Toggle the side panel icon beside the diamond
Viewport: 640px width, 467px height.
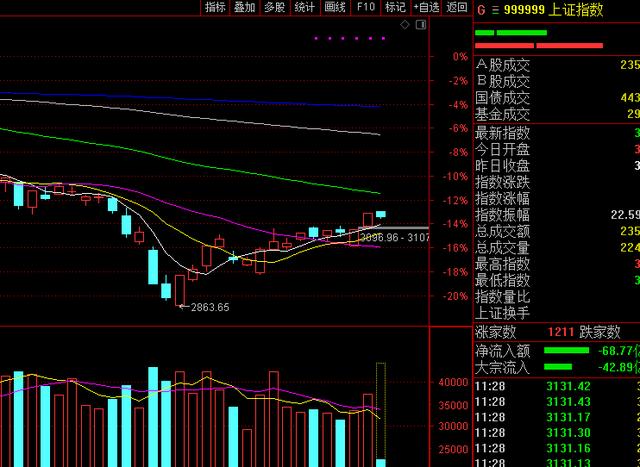click(x=421, y=25)
